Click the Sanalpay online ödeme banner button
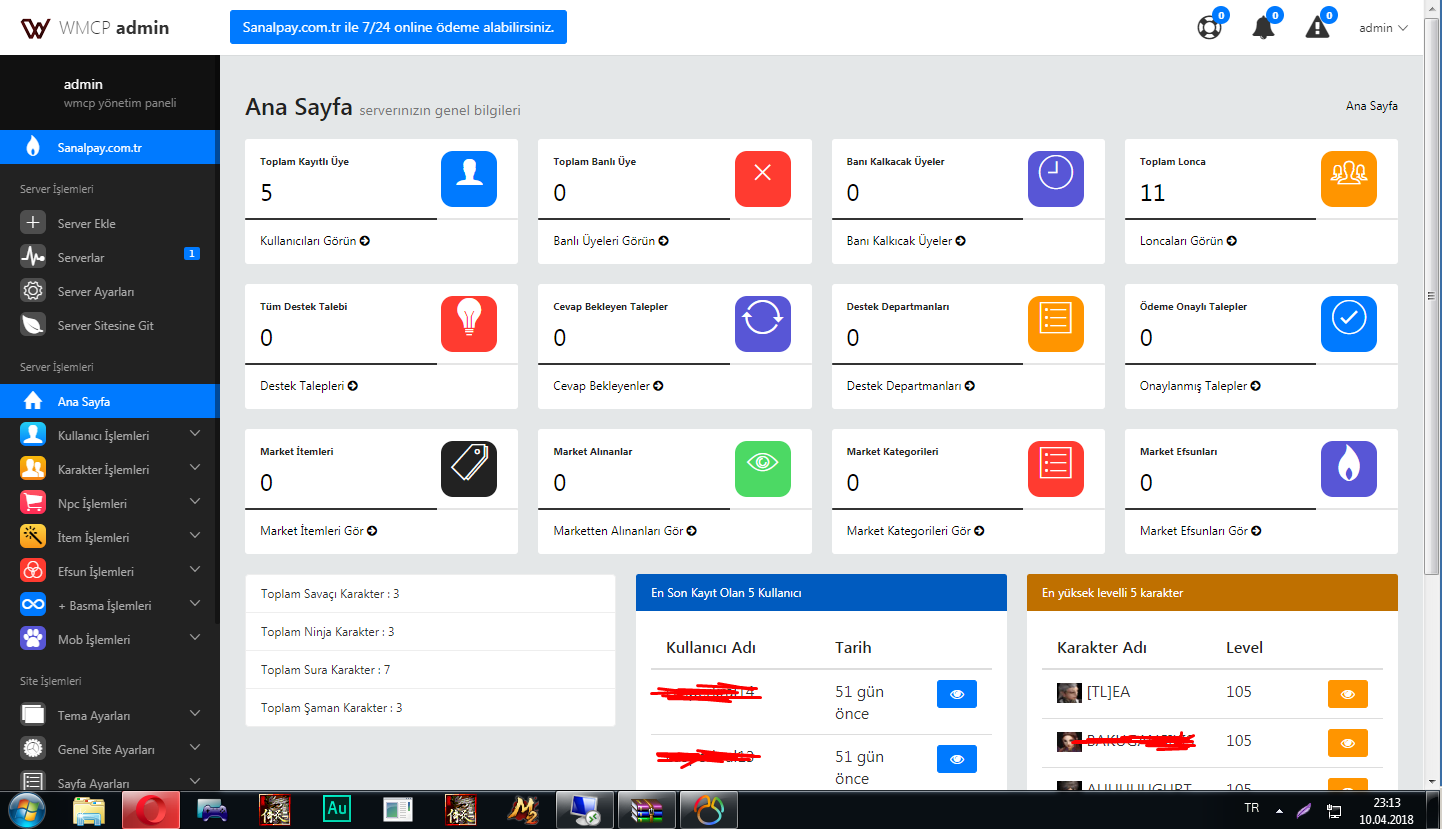Screen dimensions: 1442x829 [398, 27]
